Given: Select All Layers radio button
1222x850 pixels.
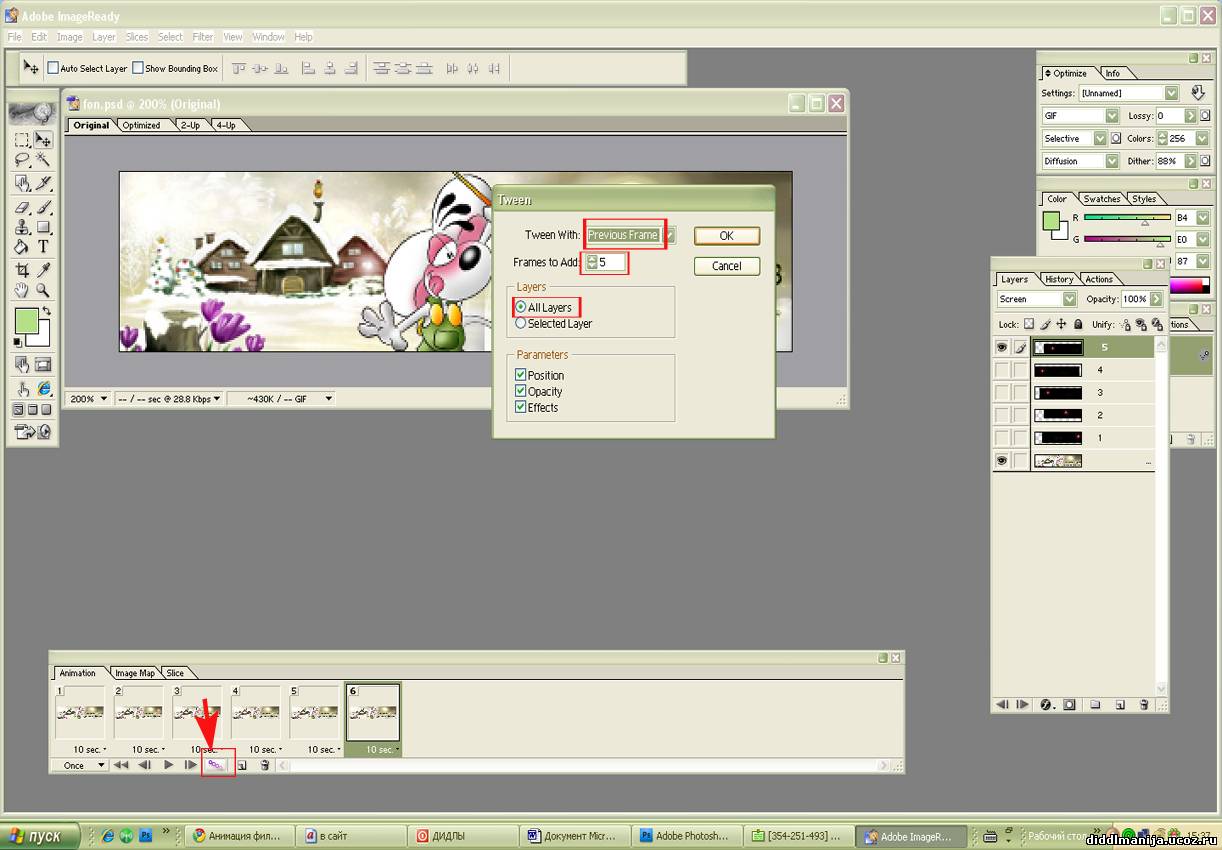Looking at the screenshot, I should [x=521, y=307].
